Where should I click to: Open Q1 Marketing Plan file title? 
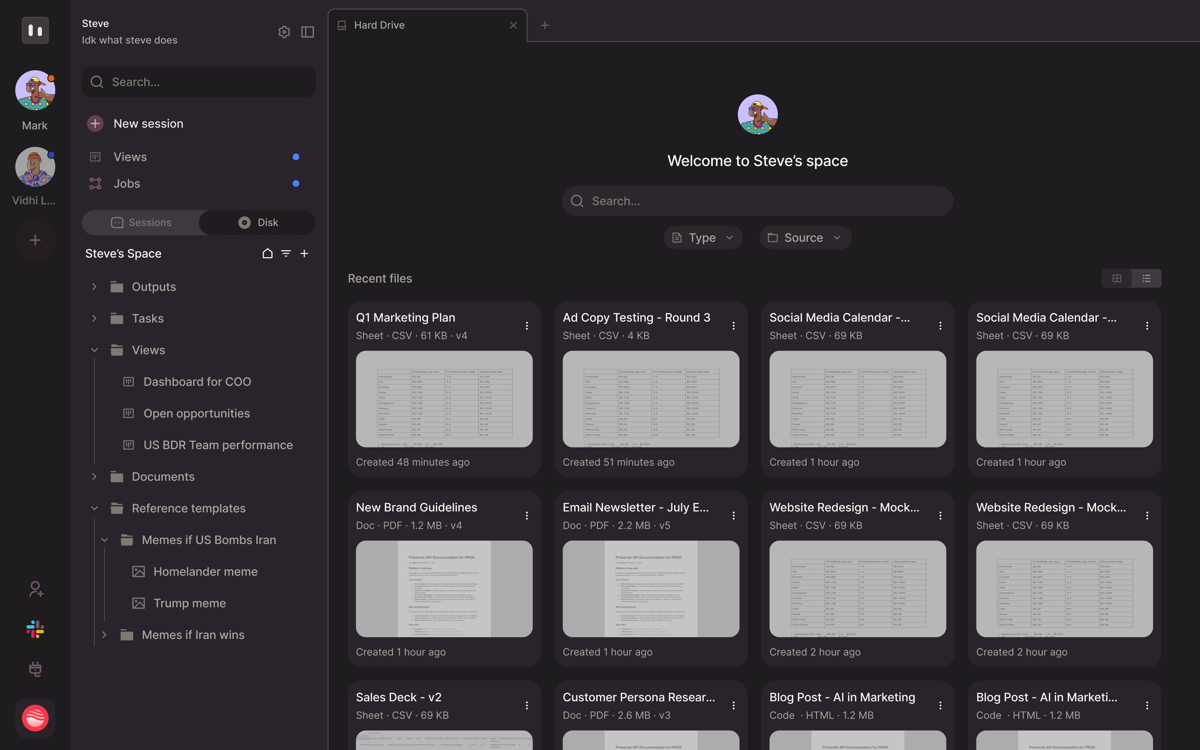(x=405, y=318)
